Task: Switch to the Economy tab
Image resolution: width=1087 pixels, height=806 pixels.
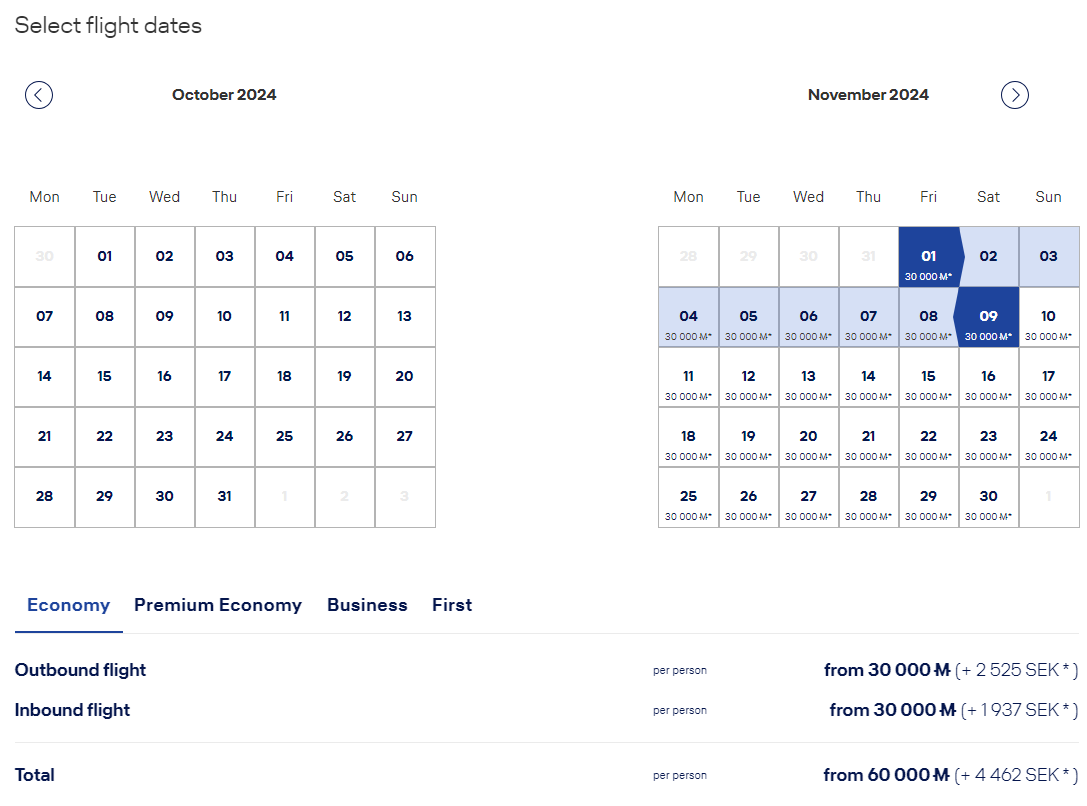Action: (x=68, y=605)
